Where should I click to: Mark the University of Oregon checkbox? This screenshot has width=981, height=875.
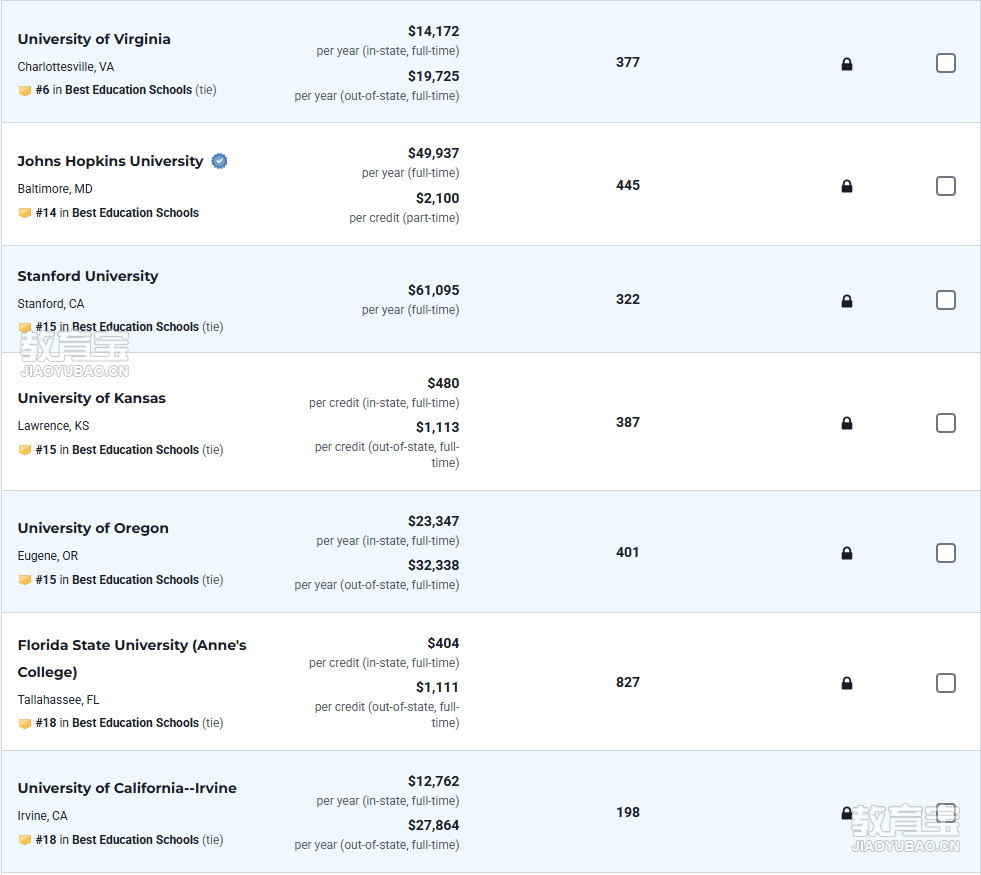945,553
